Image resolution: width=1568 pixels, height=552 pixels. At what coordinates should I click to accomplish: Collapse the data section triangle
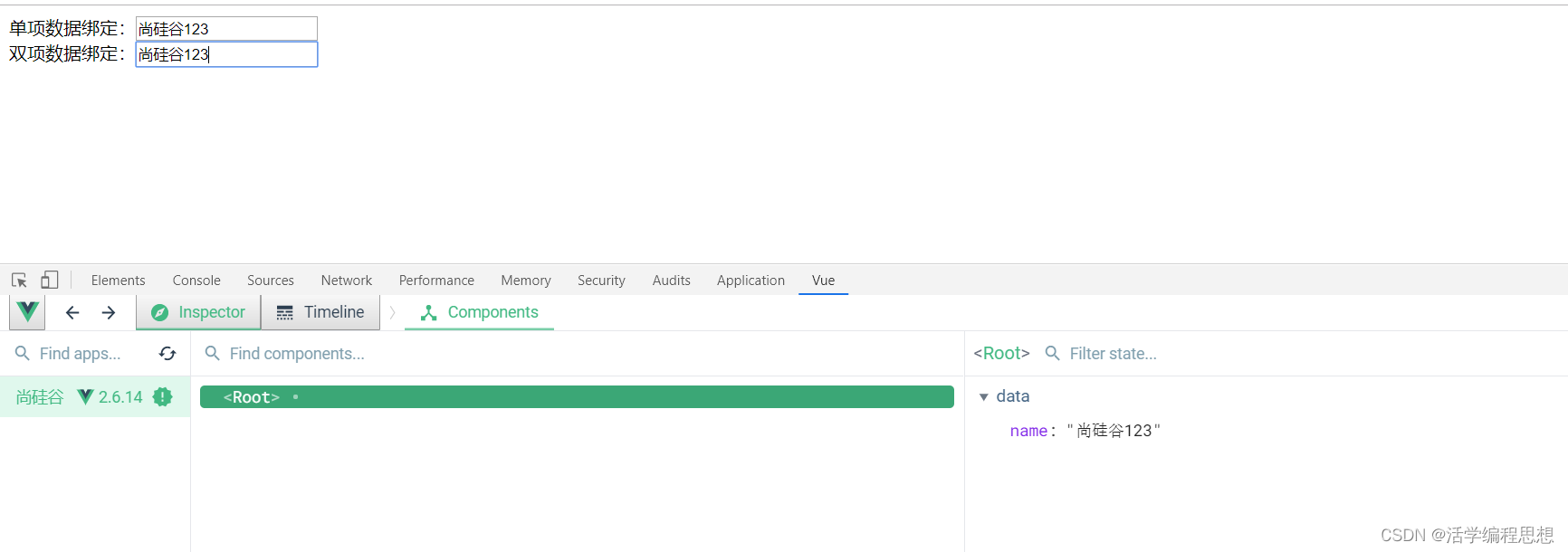pyautogui.click(x=984, y=397)
